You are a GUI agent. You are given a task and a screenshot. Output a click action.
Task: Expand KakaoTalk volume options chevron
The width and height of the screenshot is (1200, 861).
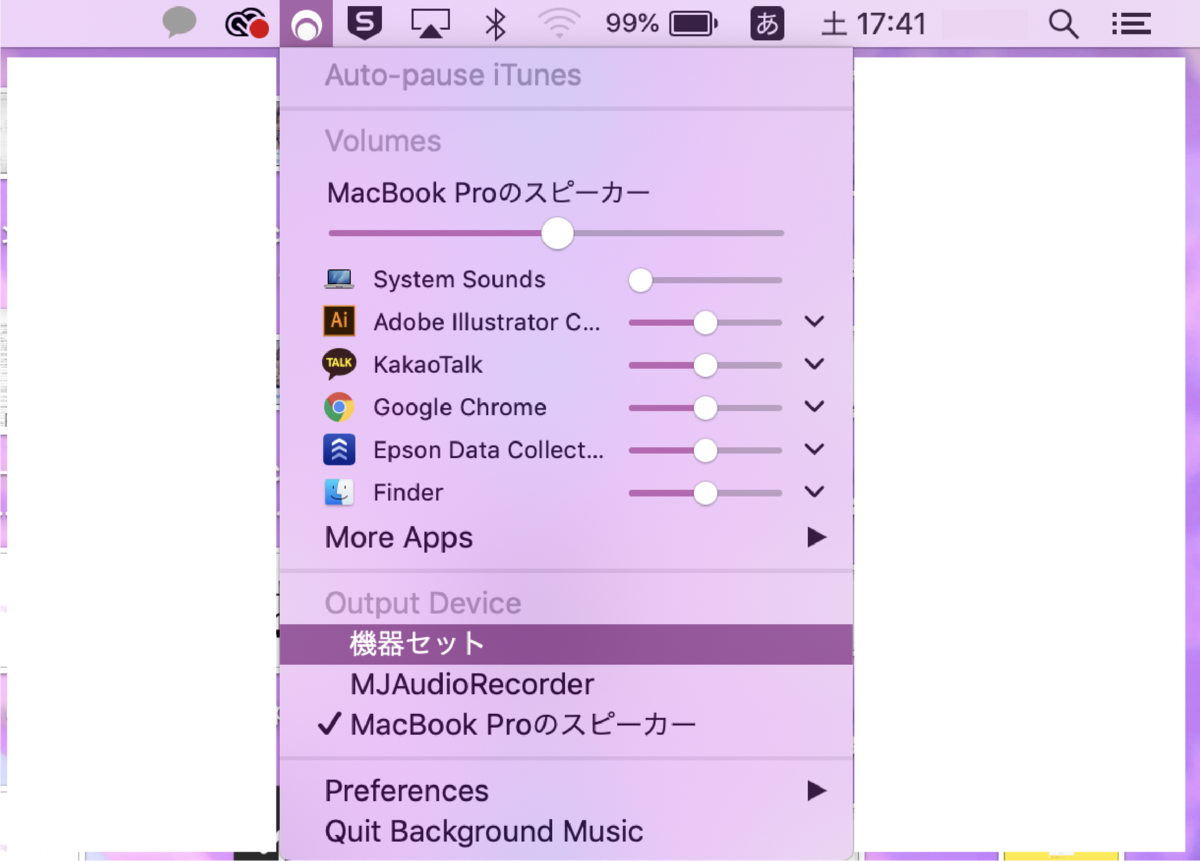pos(814,364)
